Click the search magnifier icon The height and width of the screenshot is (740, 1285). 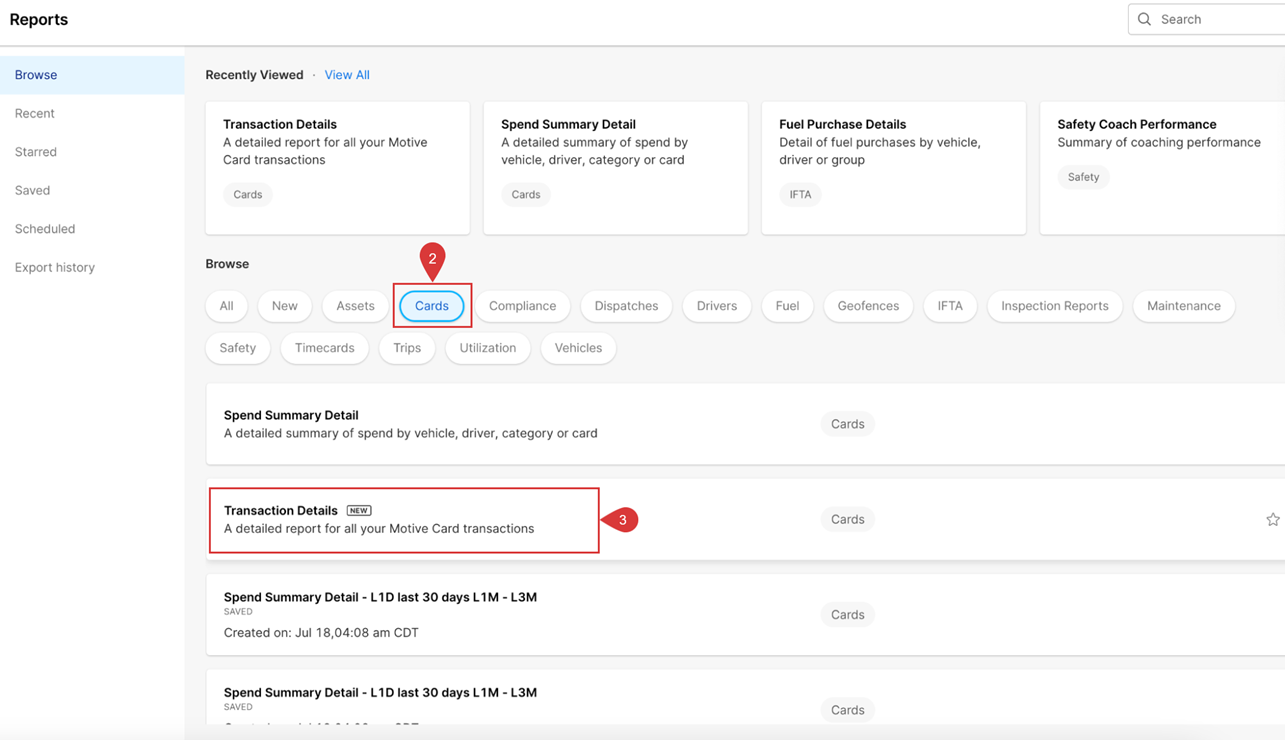coord(1145,19)
